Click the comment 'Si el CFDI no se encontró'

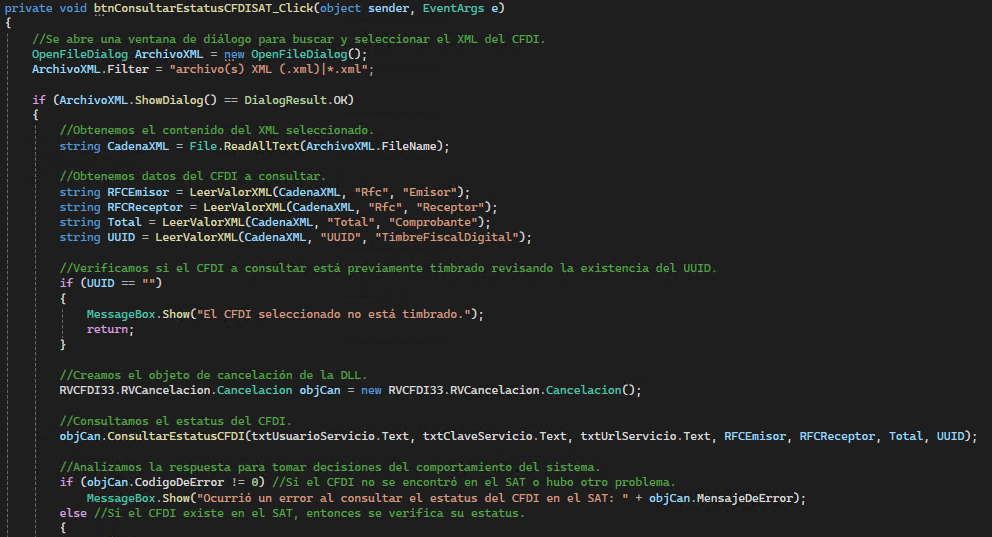click(474, 483)
